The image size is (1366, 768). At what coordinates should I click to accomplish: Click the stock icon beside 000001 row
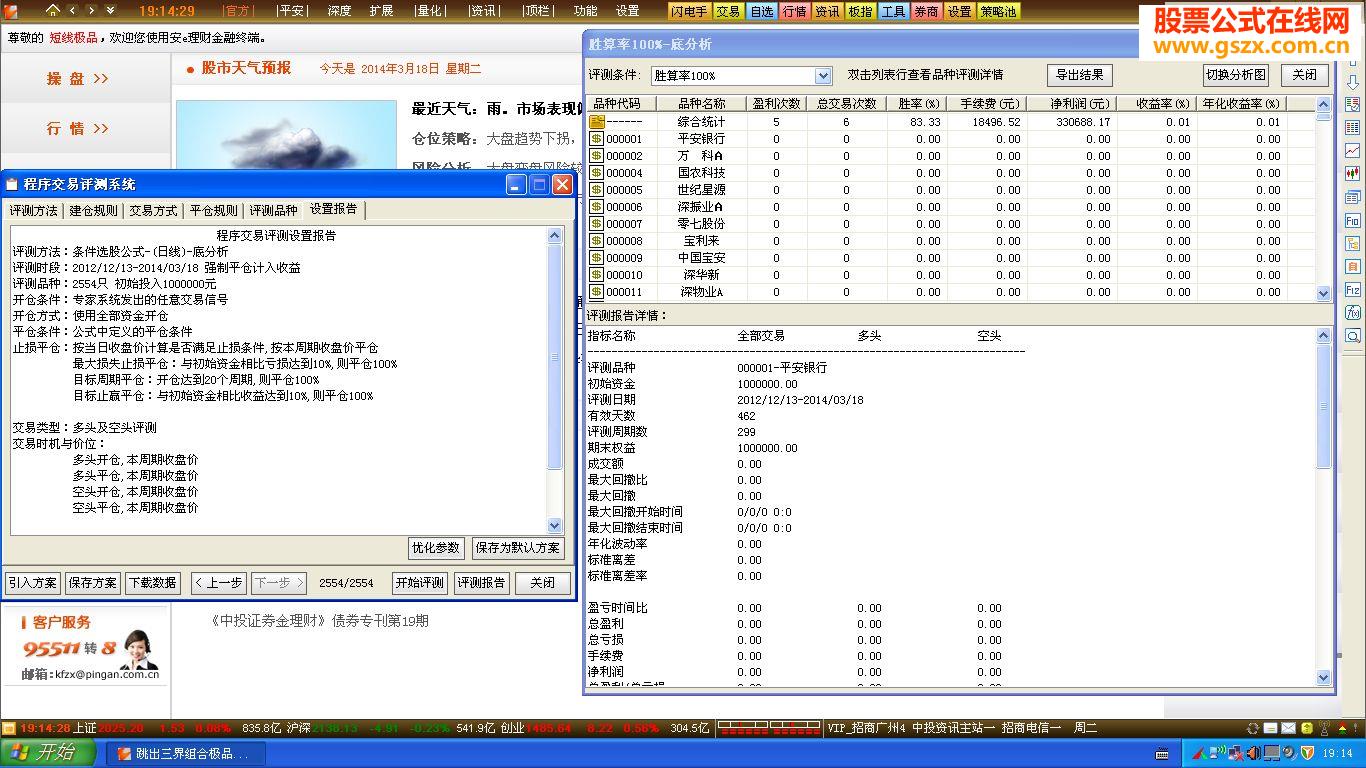pyautogui.click(x=596, y=139)
